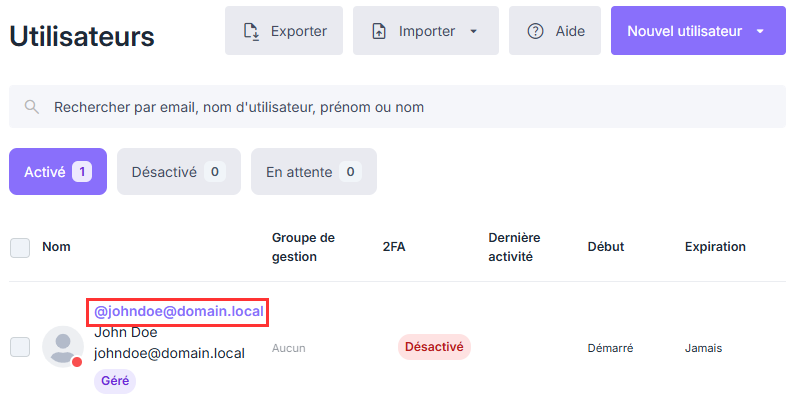Click the Exporter button
The height and width of the screenshot is (403, 790).
pyautogui.click(x=284, y=31)
